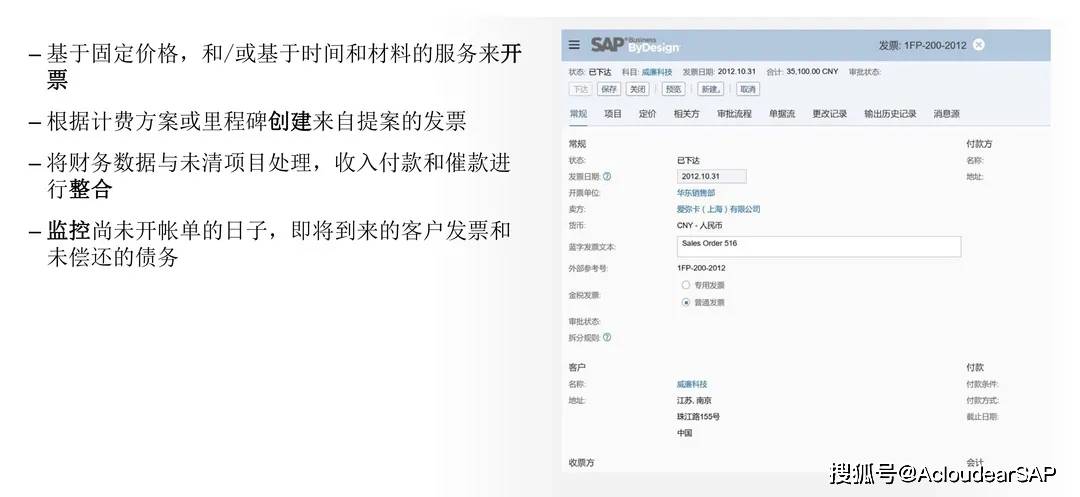Image resolution: width=1080 pixels, height=497 pixels.
Task: Click the address text 江苏, 南京
Action: tap(694, 401)
